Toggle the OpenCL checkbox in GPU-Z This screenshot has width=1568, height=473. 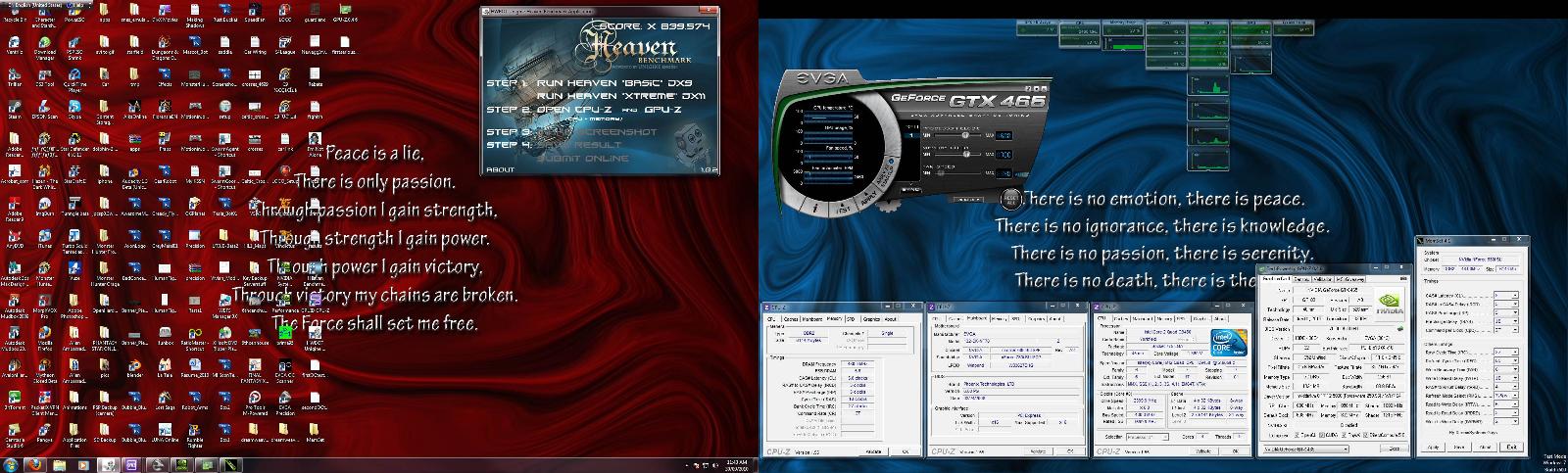coord(1297,435)
